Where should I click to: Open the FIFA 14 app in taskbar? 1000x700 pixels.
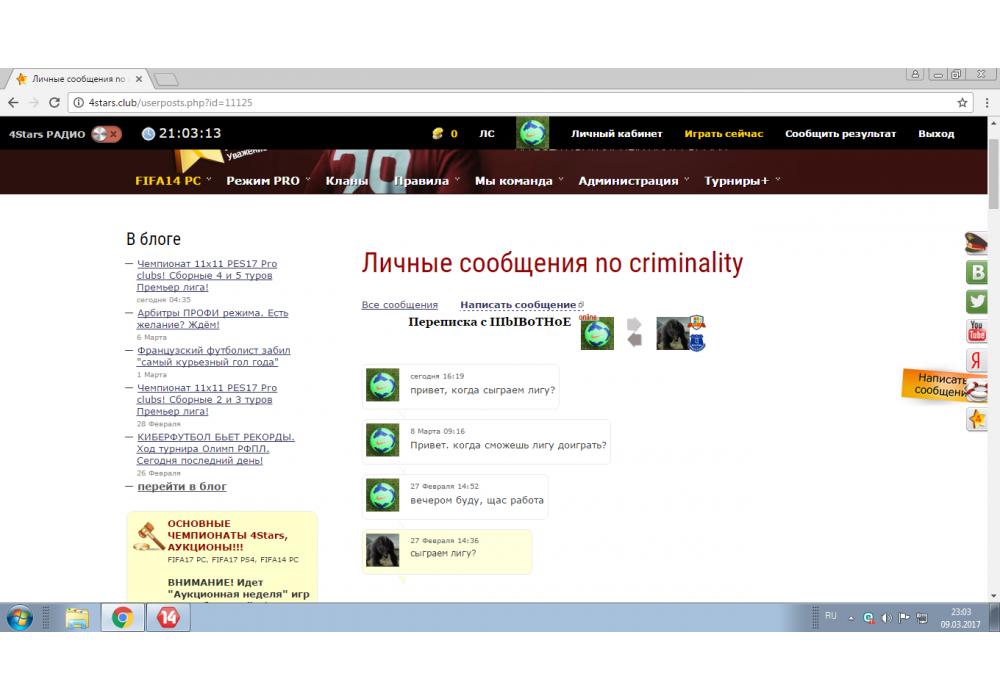click(x=166, y=618)
